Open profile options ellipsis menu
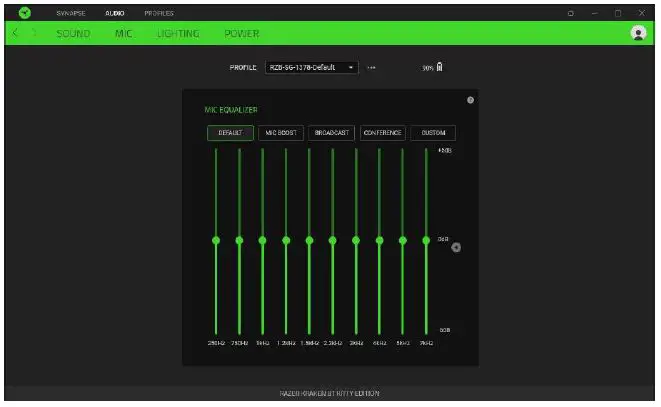Image resolution: width=661 pixels, height=407 pixels. click(x=371, y=67)
